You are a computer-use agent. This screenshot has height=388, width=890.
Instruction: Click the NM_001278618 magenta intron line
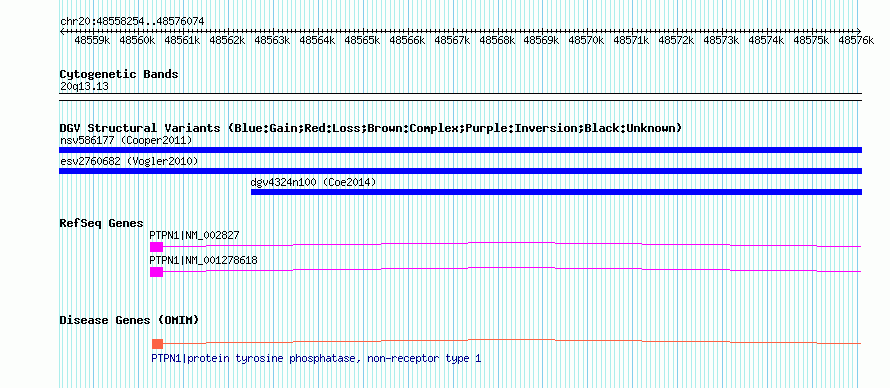click(x=512, y=268)
